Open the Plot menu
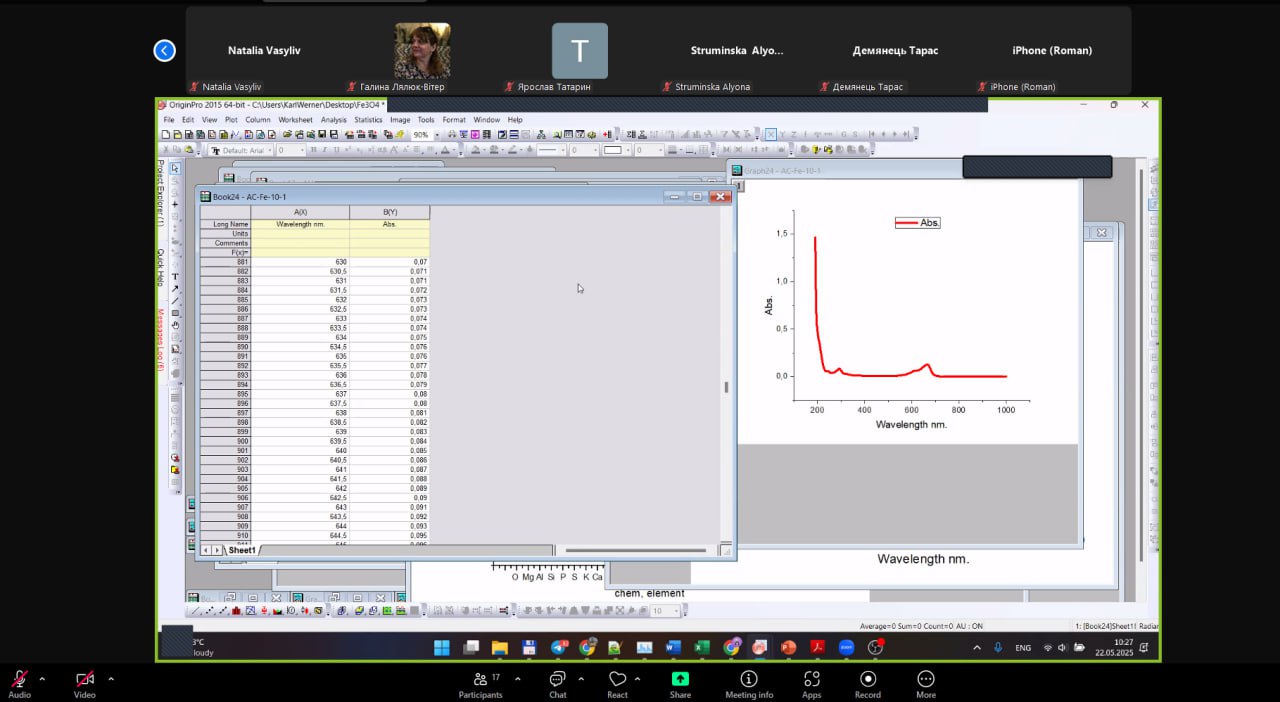The width and height of the screenshot is (1280, 702). [231, 120]
